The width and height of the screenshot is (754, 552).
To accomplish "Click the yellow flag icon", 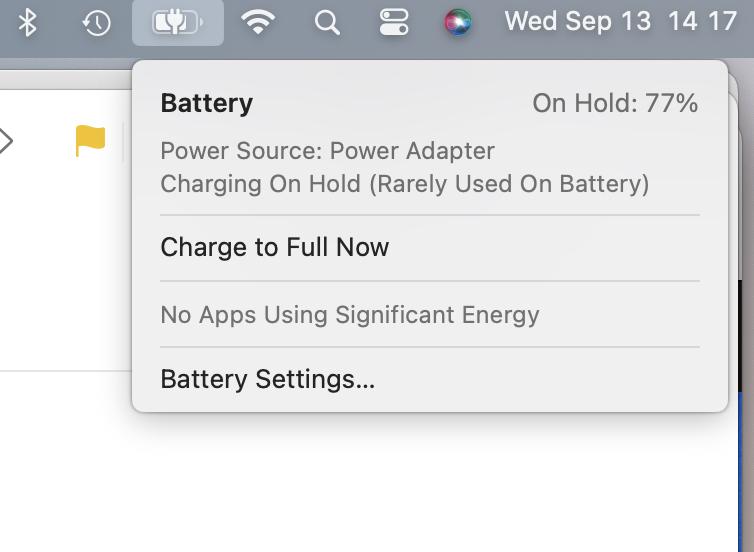I will point(90,141).
